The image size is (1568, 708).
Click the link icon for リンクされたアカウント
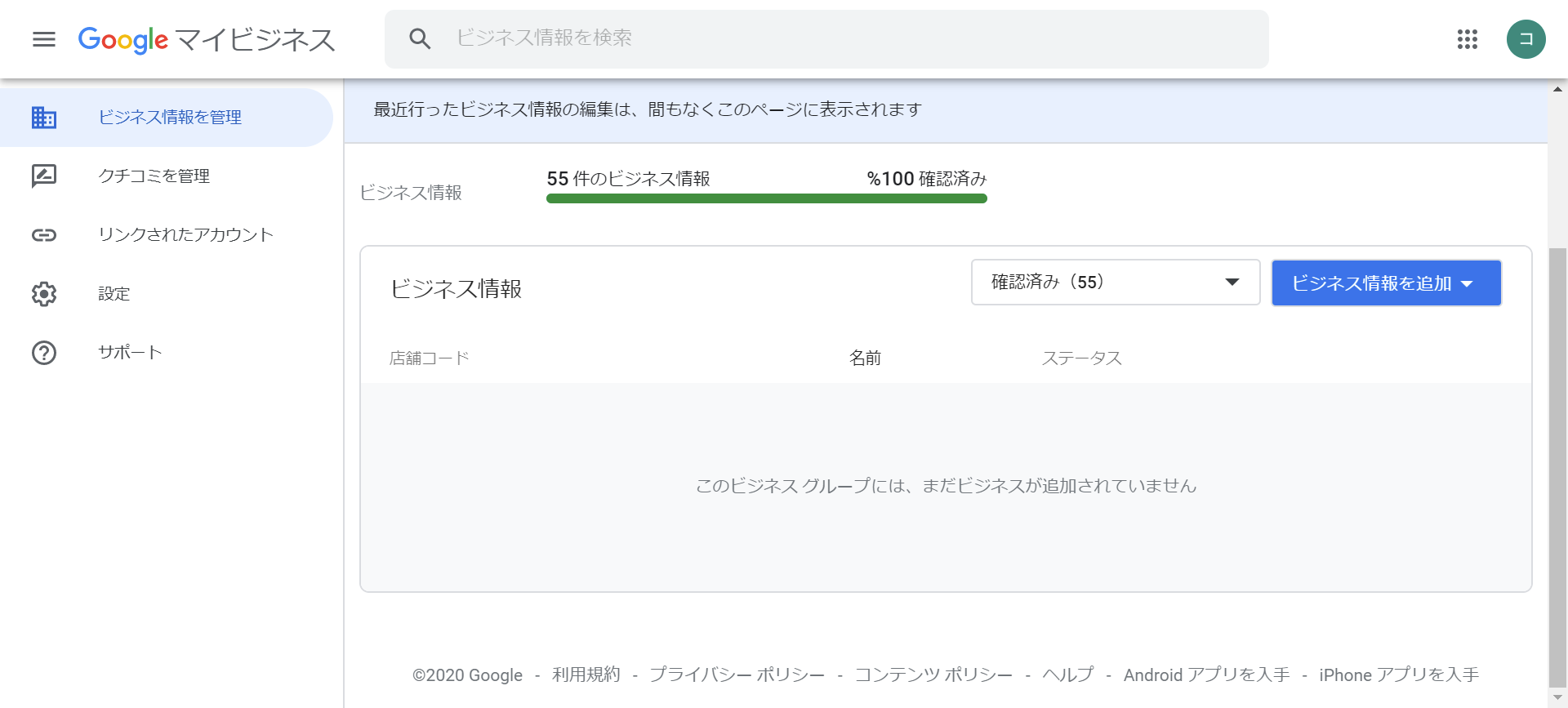click(x=44, y=235)
